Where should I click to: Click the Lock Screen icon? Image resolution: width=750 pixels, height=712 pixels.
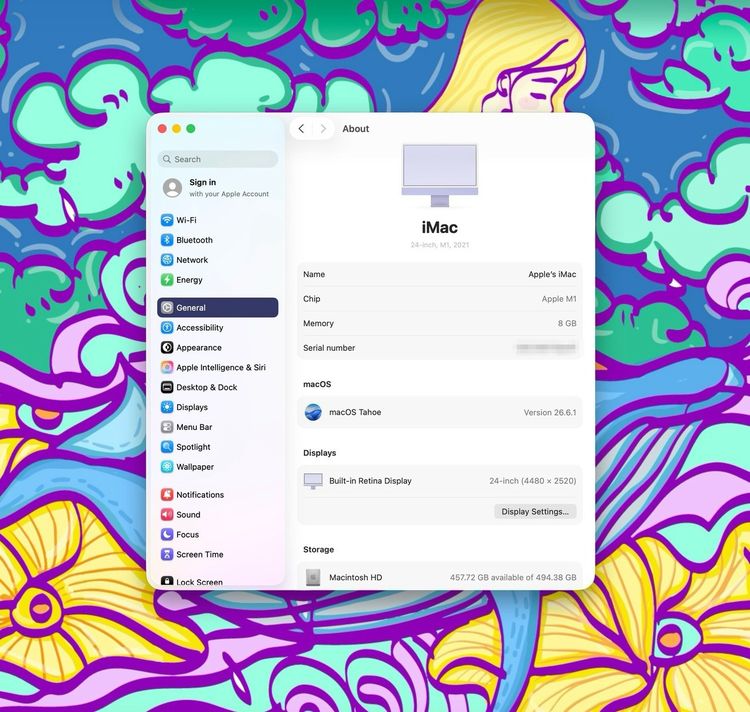click(166, 581)
